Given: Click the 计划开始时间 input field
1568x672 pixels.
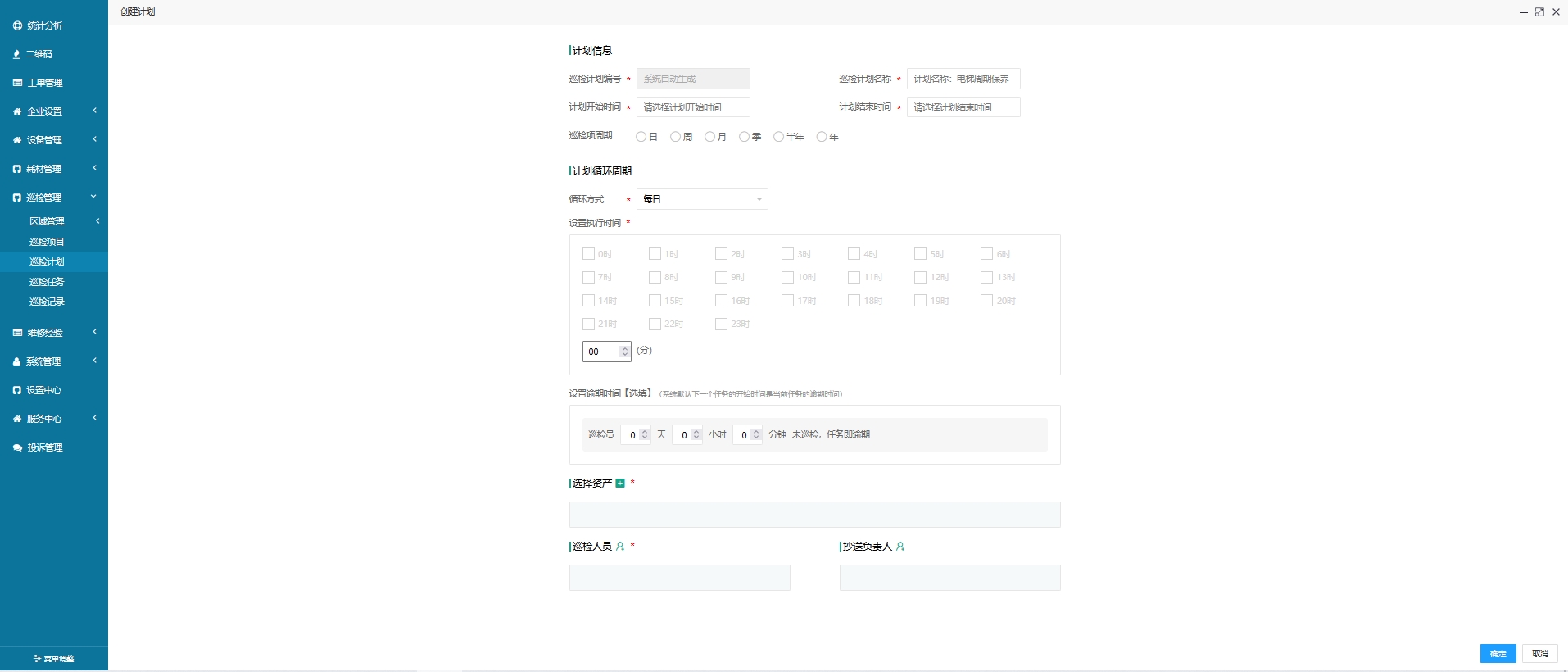Looking at the screenshot, I should 693,107.
